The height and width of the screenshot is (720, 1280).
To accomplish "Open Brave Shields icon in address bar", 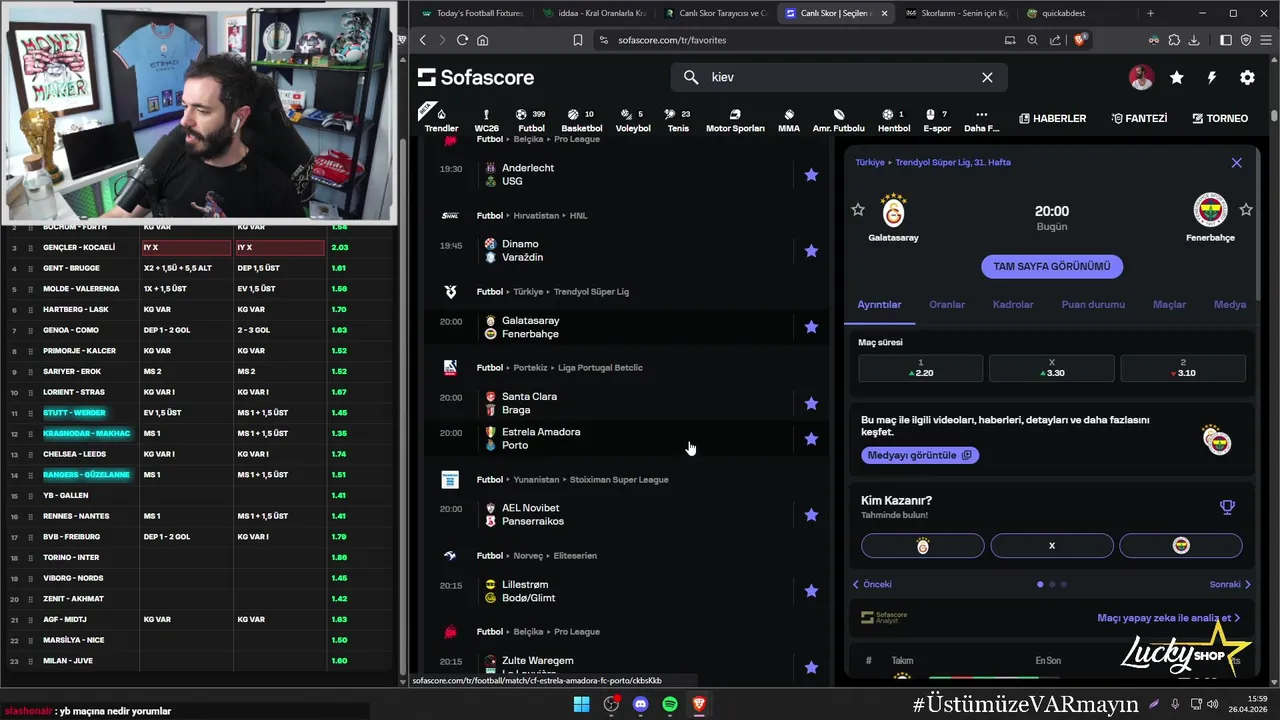I will (x=1080, y=40).
